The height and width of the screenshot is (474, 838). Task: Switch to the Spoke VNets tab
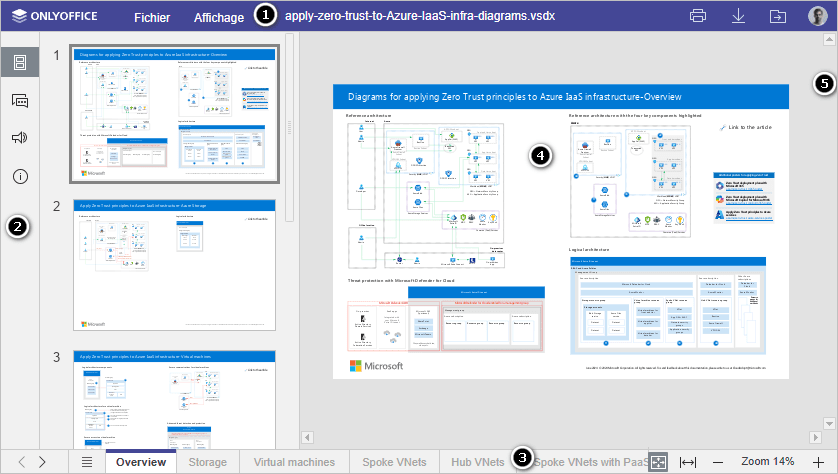394,462
